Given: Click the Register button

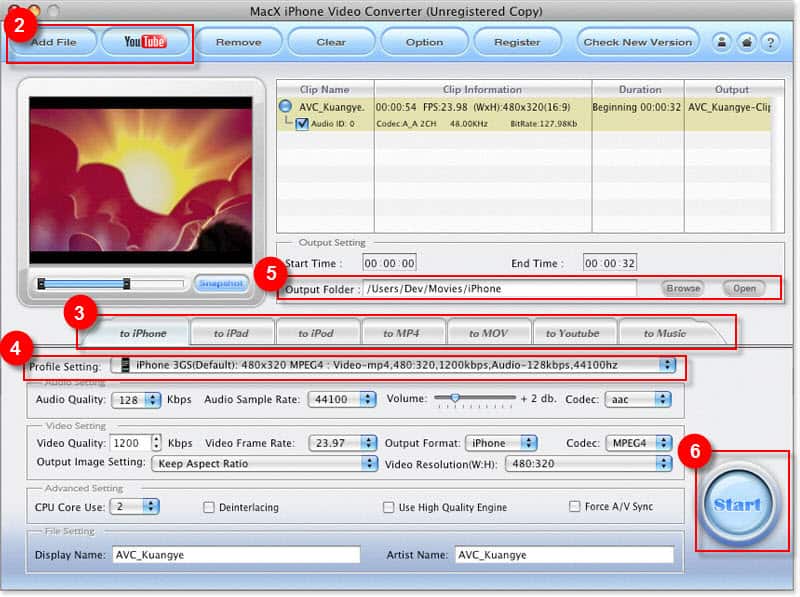Looking at the screenshot, I should pyautogui.click(x=517, y=42).
